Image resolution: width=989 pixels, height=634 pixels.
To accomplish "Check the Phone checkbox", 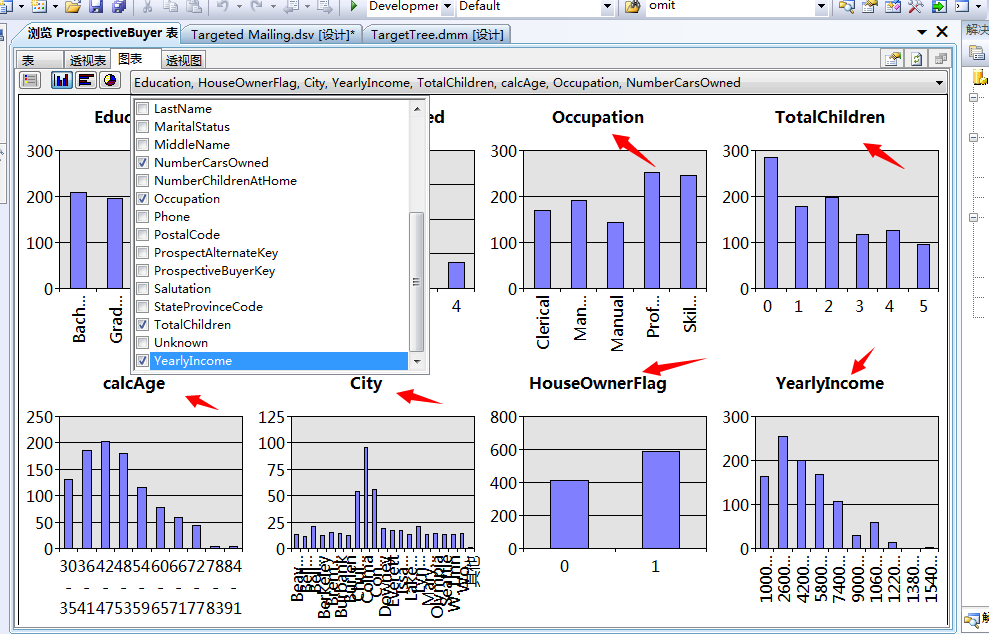I will (x=143, y=216).
